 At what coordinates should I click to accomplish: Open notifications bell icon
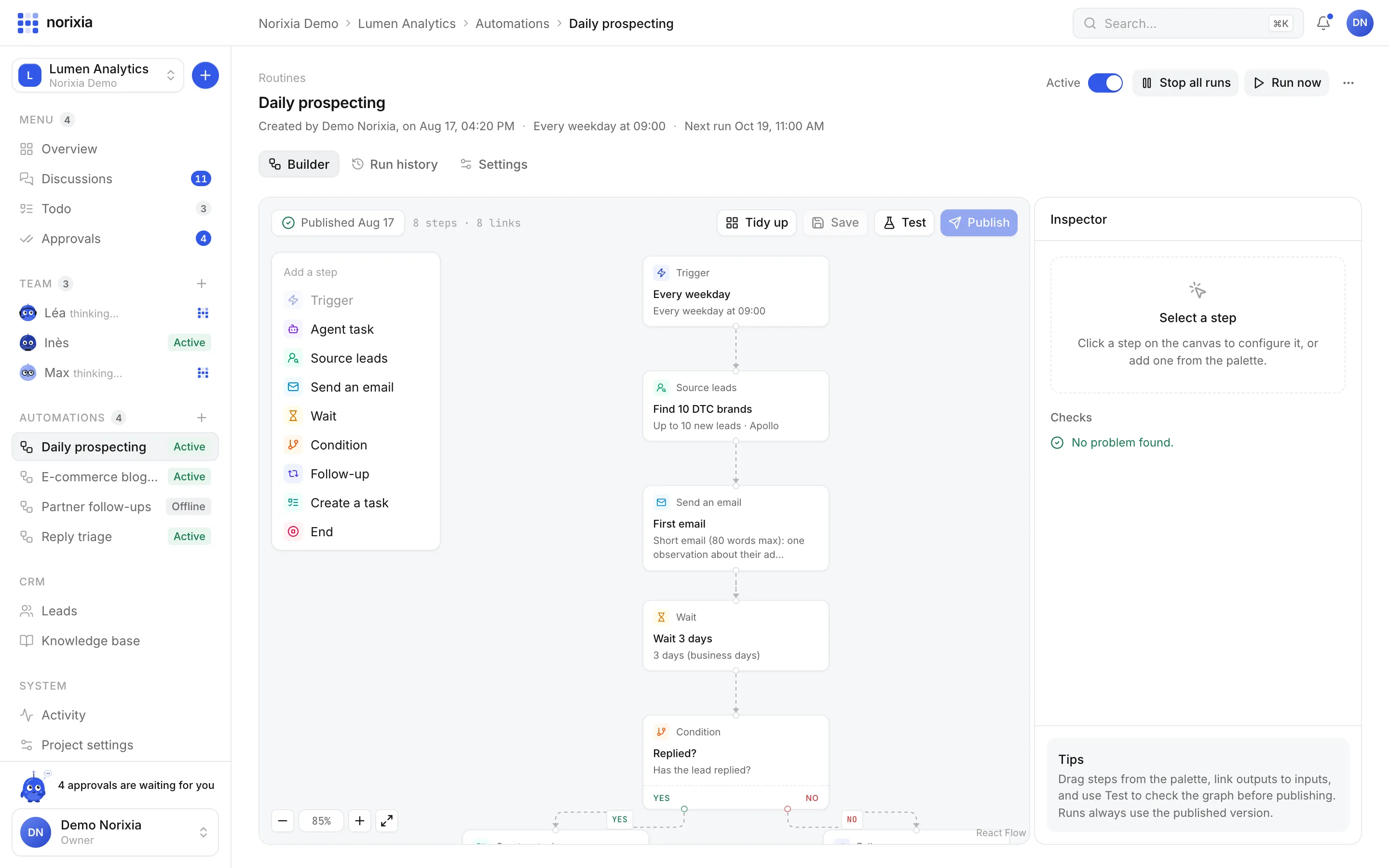[x=1323, y=23]
